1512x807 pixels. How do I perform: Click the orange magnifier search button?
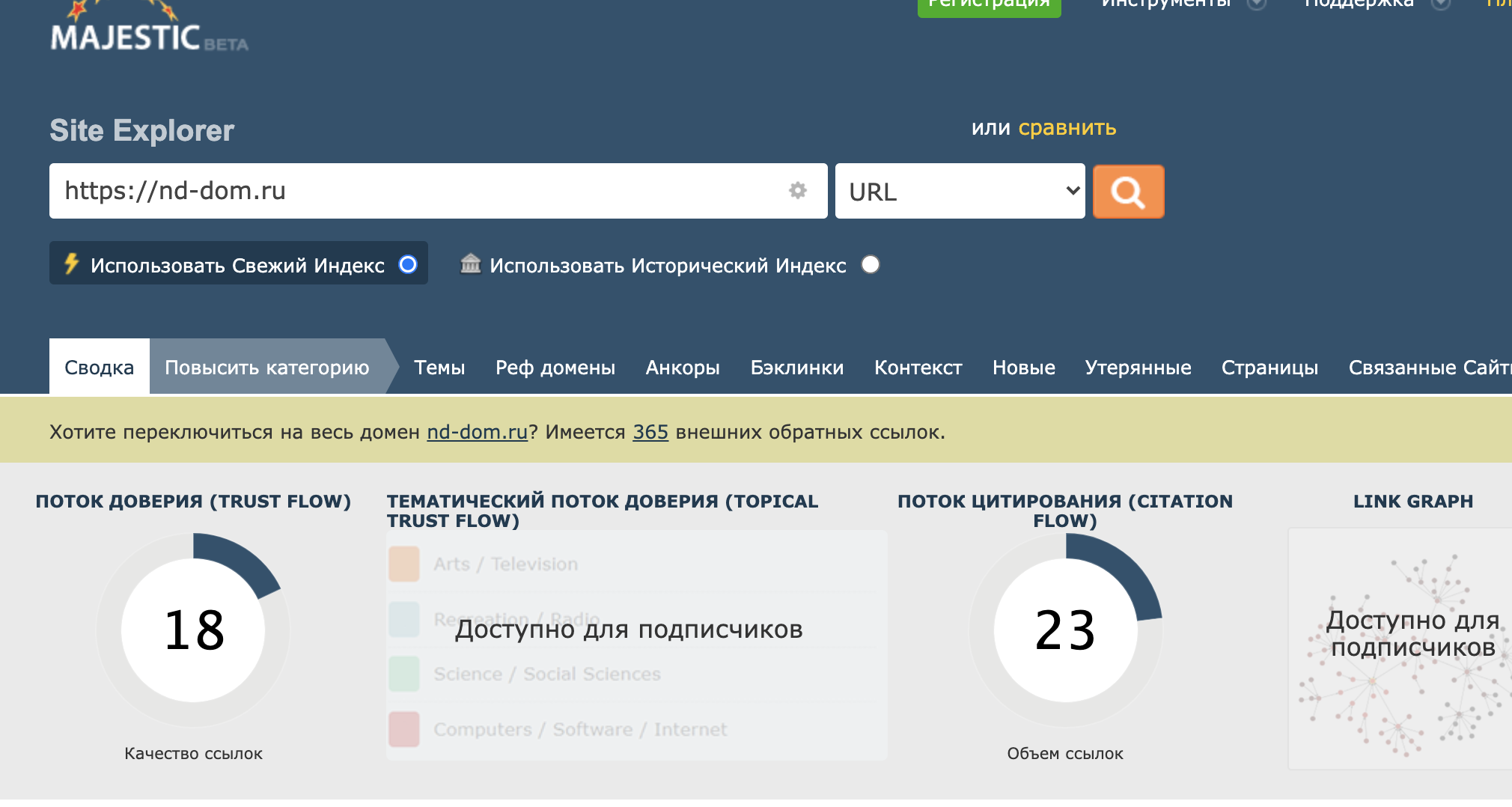[x=1128, y=192]
